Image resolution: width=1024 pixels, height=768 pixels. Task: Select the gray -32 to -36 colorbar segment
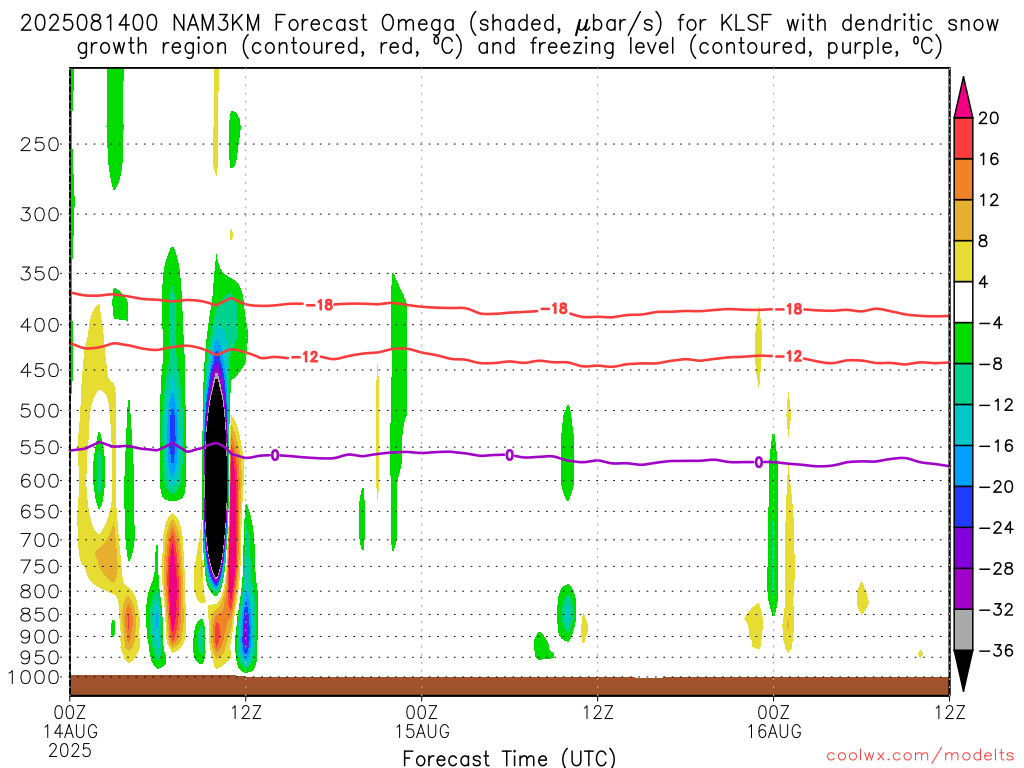point(963,630)
